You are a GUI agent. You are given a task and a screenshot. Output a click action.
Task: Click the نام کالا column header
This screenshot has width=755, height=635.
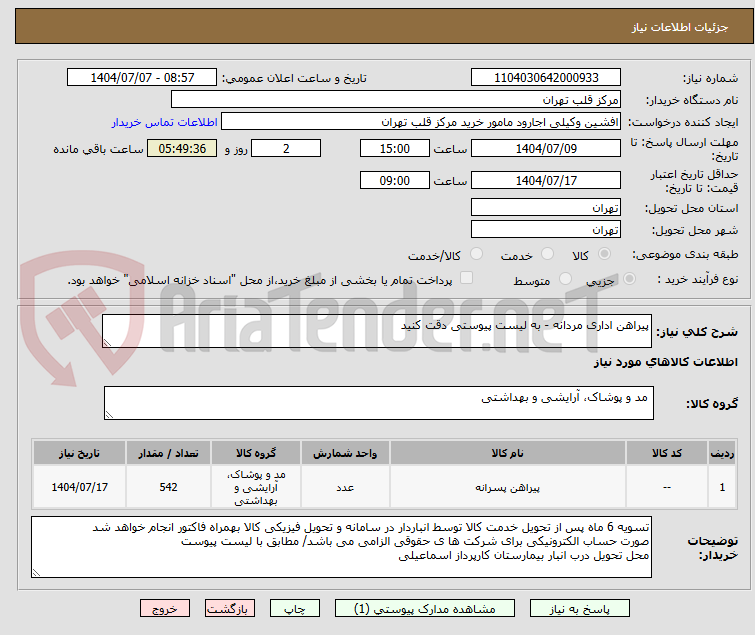(508, 453)
